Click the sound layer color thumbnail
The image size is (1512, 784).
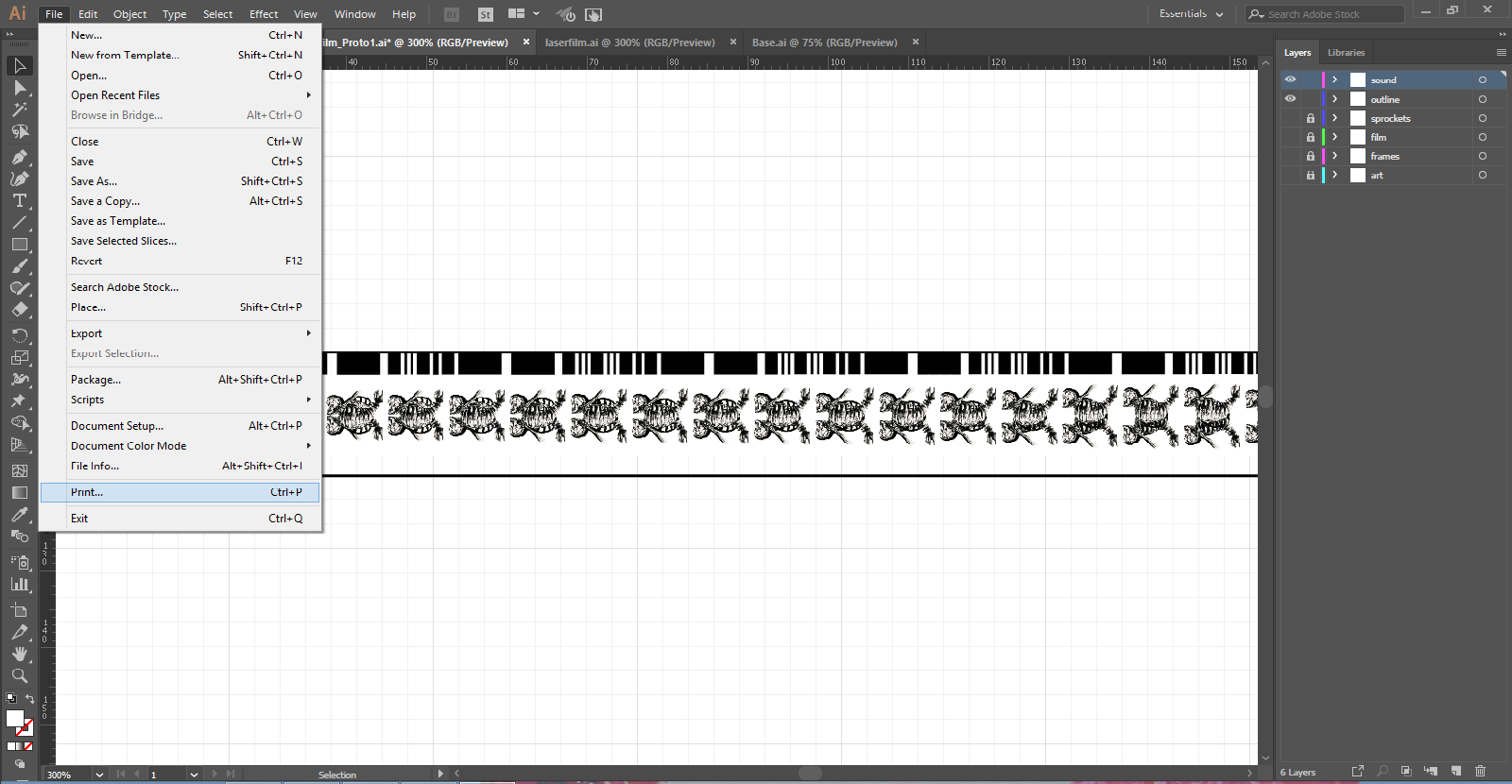1358,79
